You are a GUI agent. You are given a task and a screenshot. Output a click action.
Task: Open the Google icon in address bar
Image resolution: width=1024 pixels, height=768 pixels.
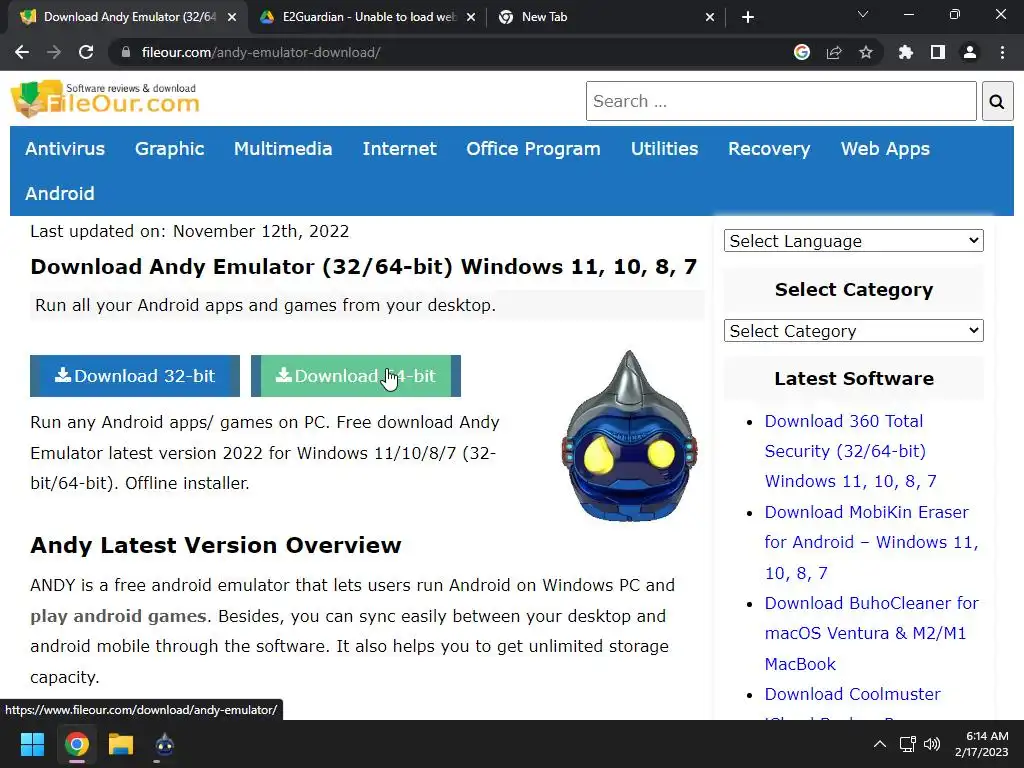pyautogui.click(x=802, y=52)
